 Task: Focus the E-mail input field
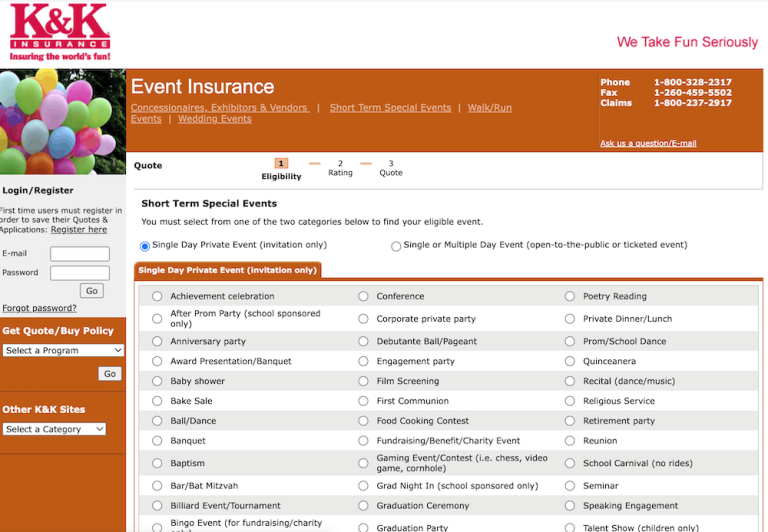[80, 254]
